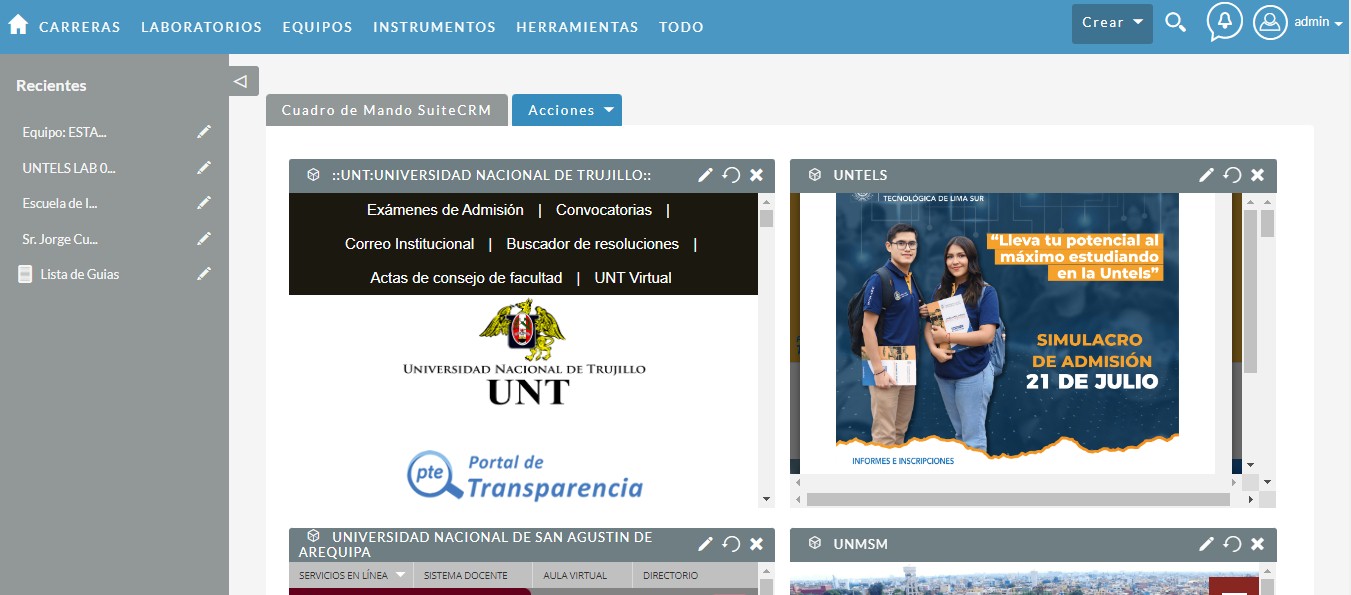Open the search magnifier icon
The image size is (1351, 595).
[1176, 23]
